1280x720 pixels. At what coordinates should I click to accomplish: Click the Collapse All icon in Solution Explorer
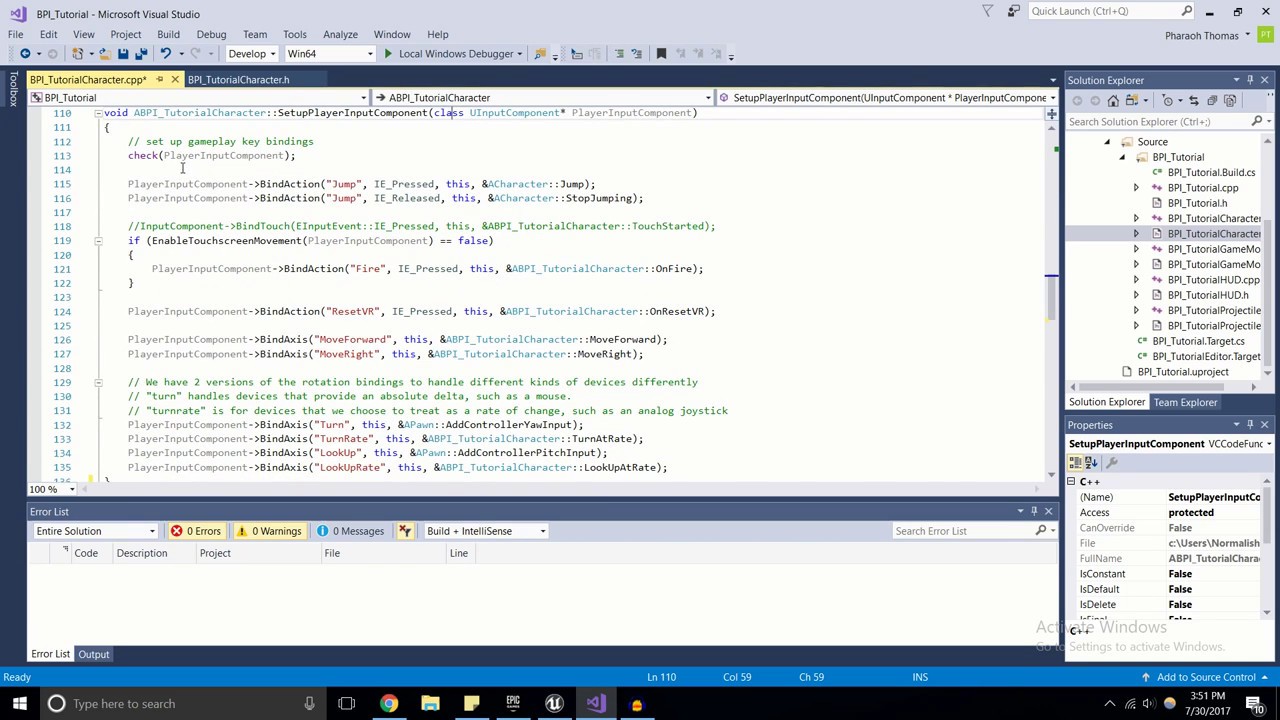1212,101
